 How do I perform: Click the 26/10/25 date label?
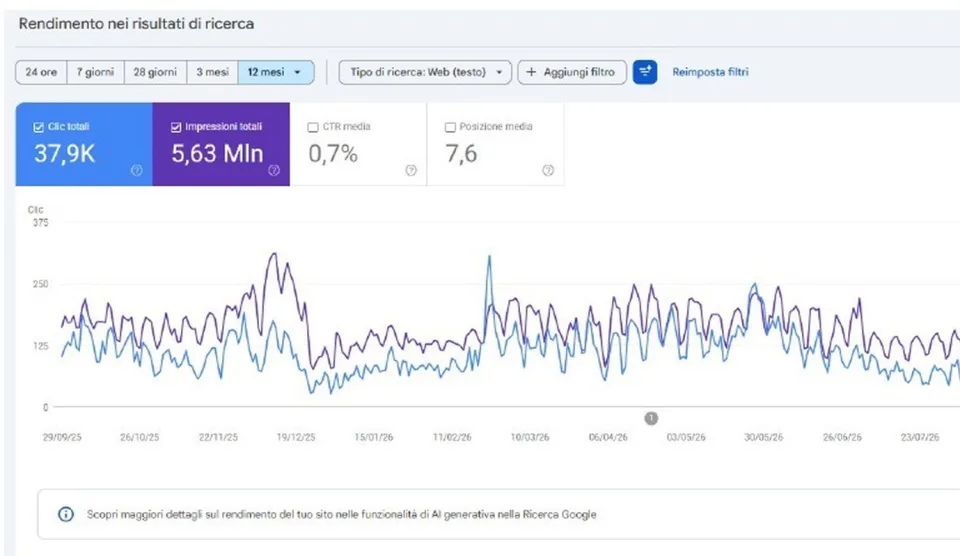click(140, 437)
